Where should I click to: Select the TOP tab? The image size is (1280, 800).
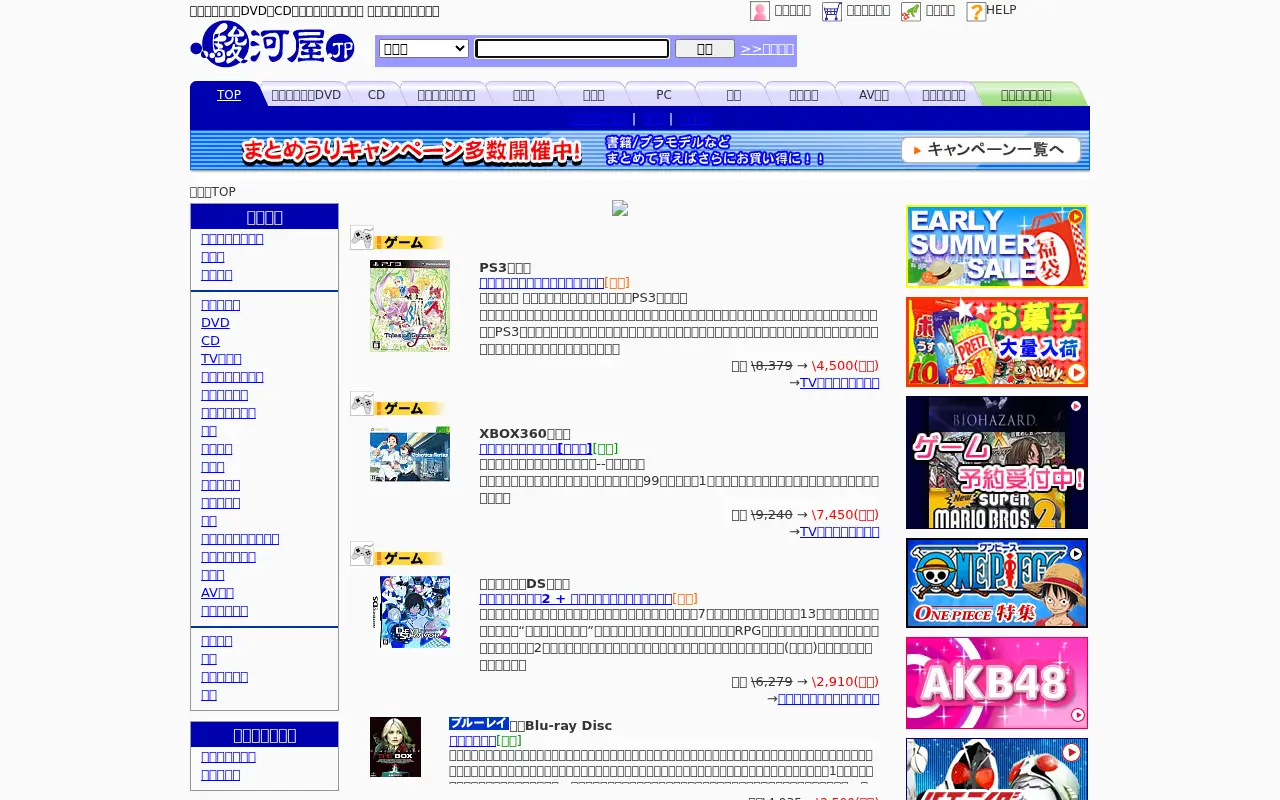tap(229, 95)
